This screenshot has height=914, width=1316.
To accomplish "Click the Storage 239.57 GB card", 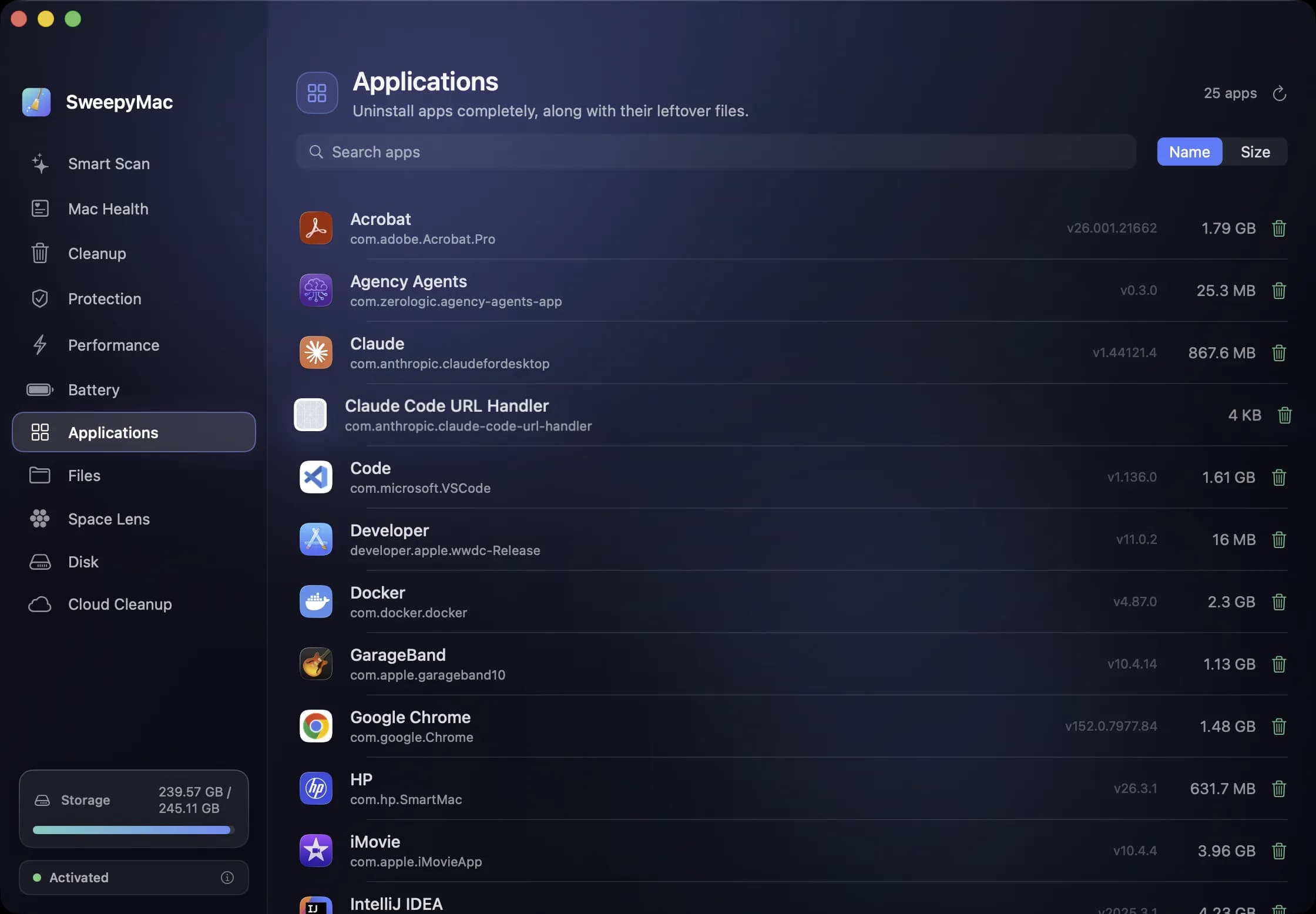I will [x=134, y=809].
